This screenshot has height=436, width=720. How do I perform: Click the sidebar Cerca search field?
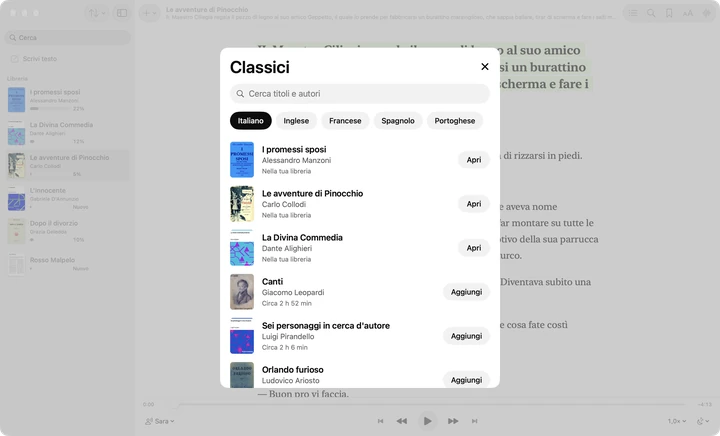click(68, 38)
